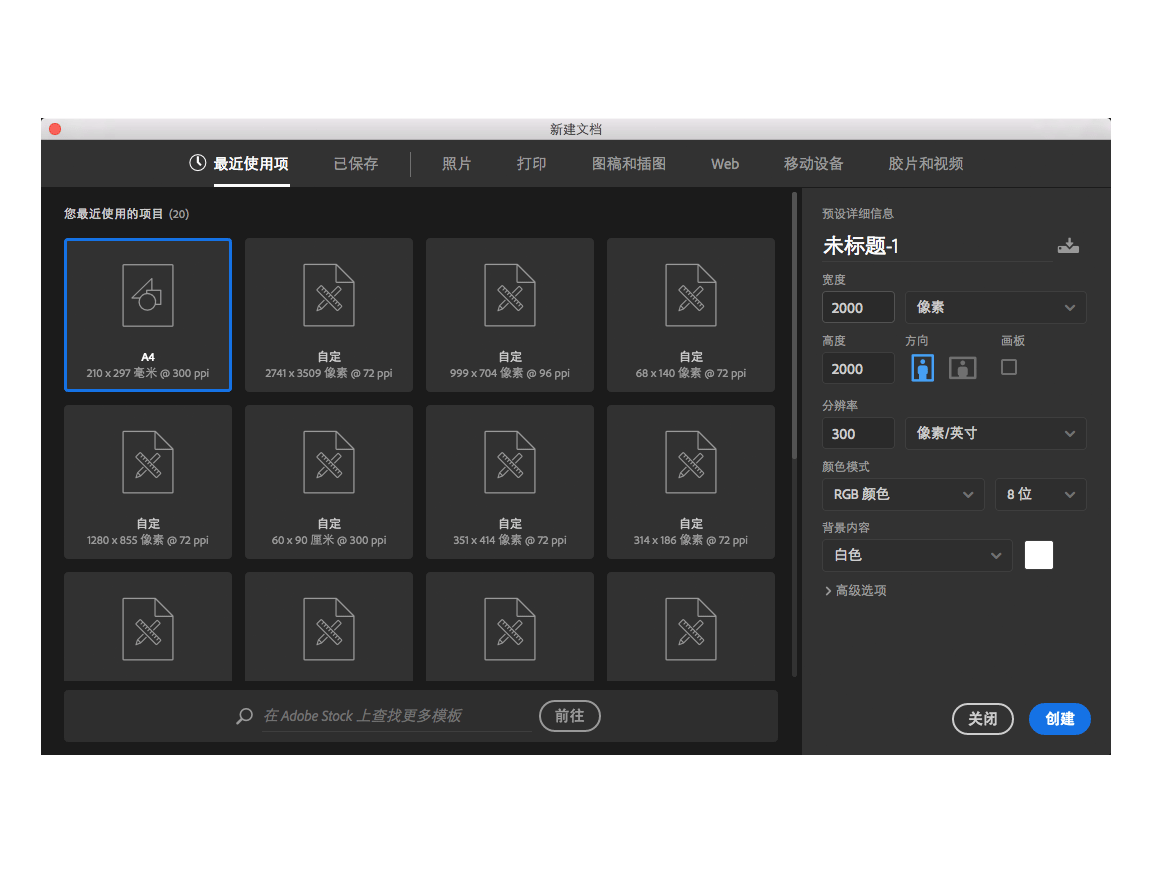Click document icon of 999 x 704 像素 preset

click(510, 295)
